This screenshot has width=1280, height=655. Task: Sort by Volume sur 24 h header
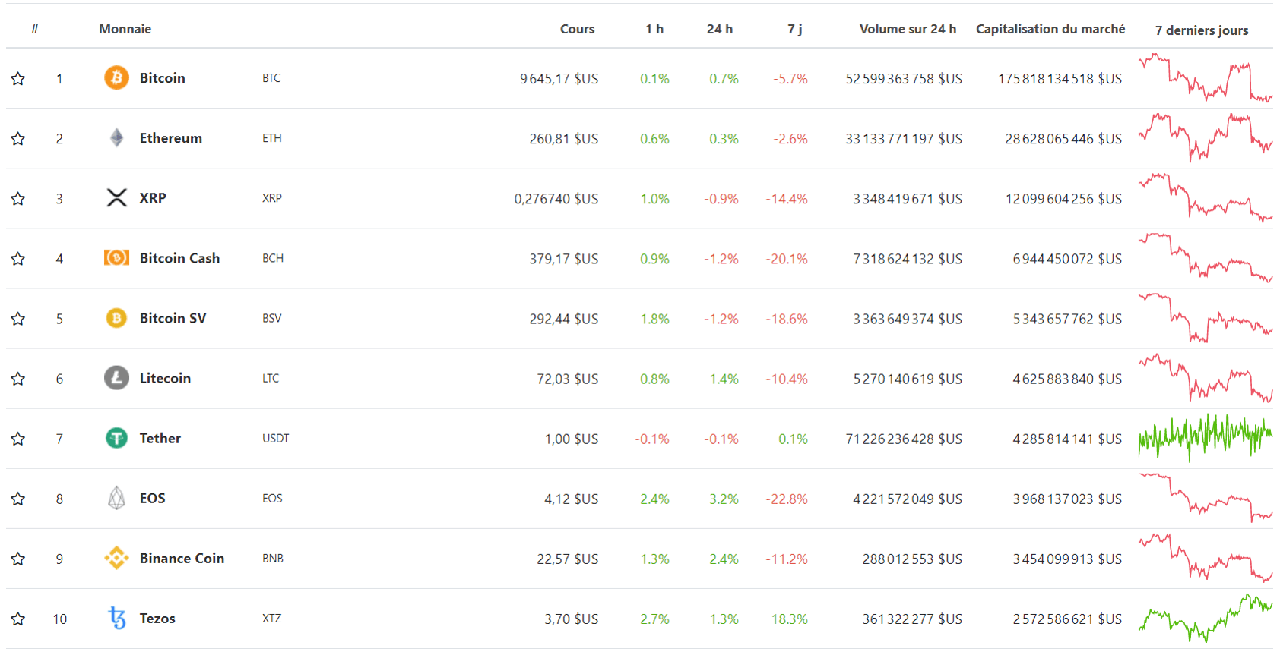[x=908, y=29]
